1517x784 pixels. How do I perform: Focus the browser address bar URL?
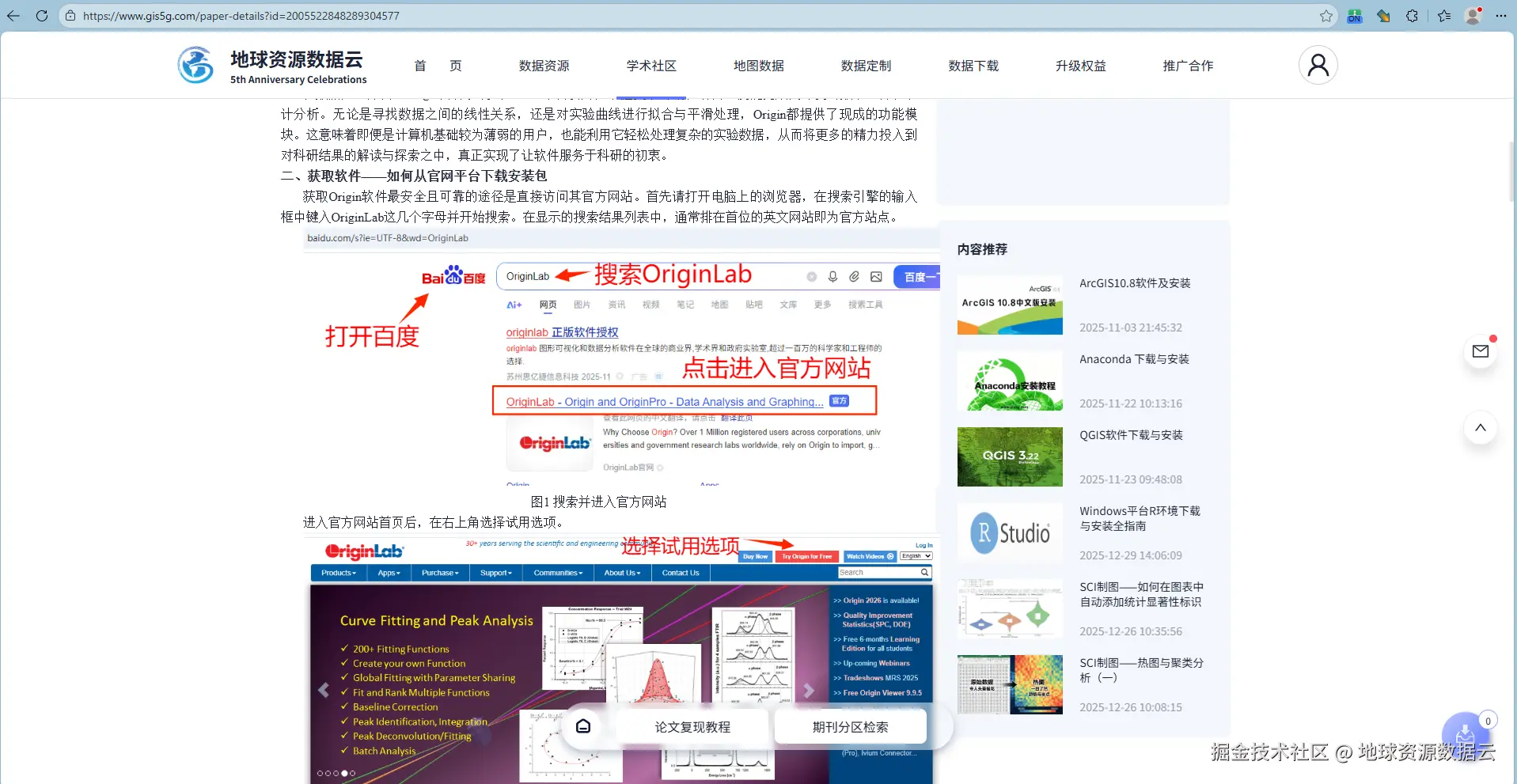241,16
